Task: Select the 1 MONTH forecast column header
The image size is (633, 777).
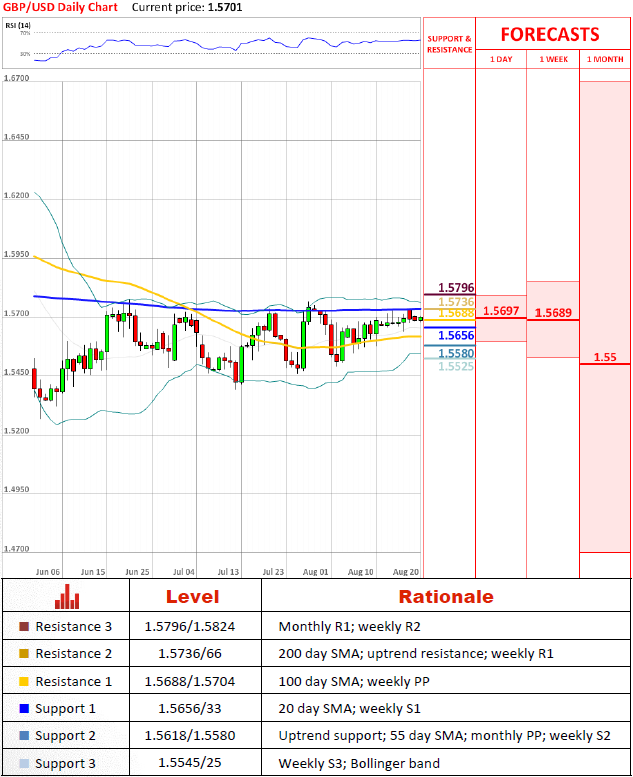Action: point(604,60)
